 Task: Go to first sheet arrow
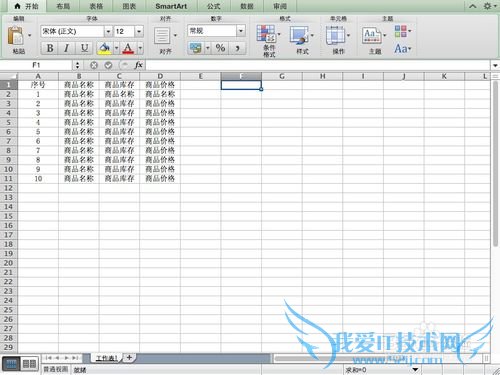click(x=49, y=358)
